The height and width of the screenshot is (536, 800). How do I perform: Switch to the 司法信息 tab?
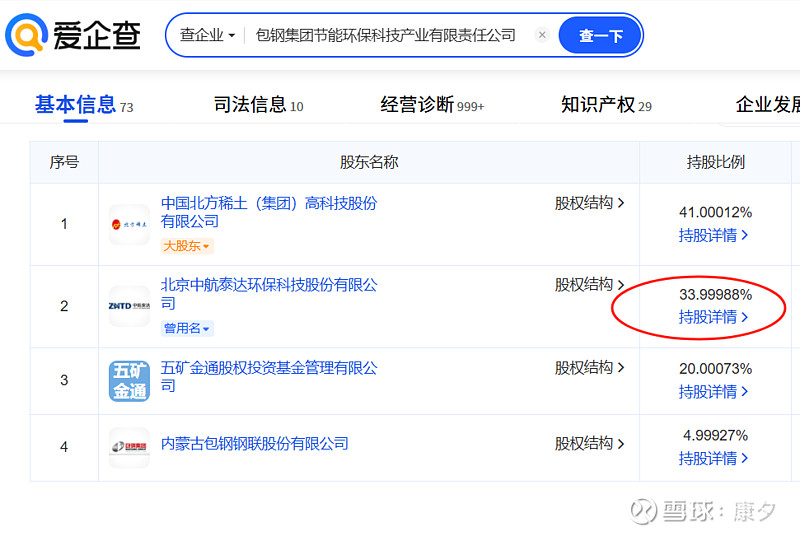(x=258, y=105)
